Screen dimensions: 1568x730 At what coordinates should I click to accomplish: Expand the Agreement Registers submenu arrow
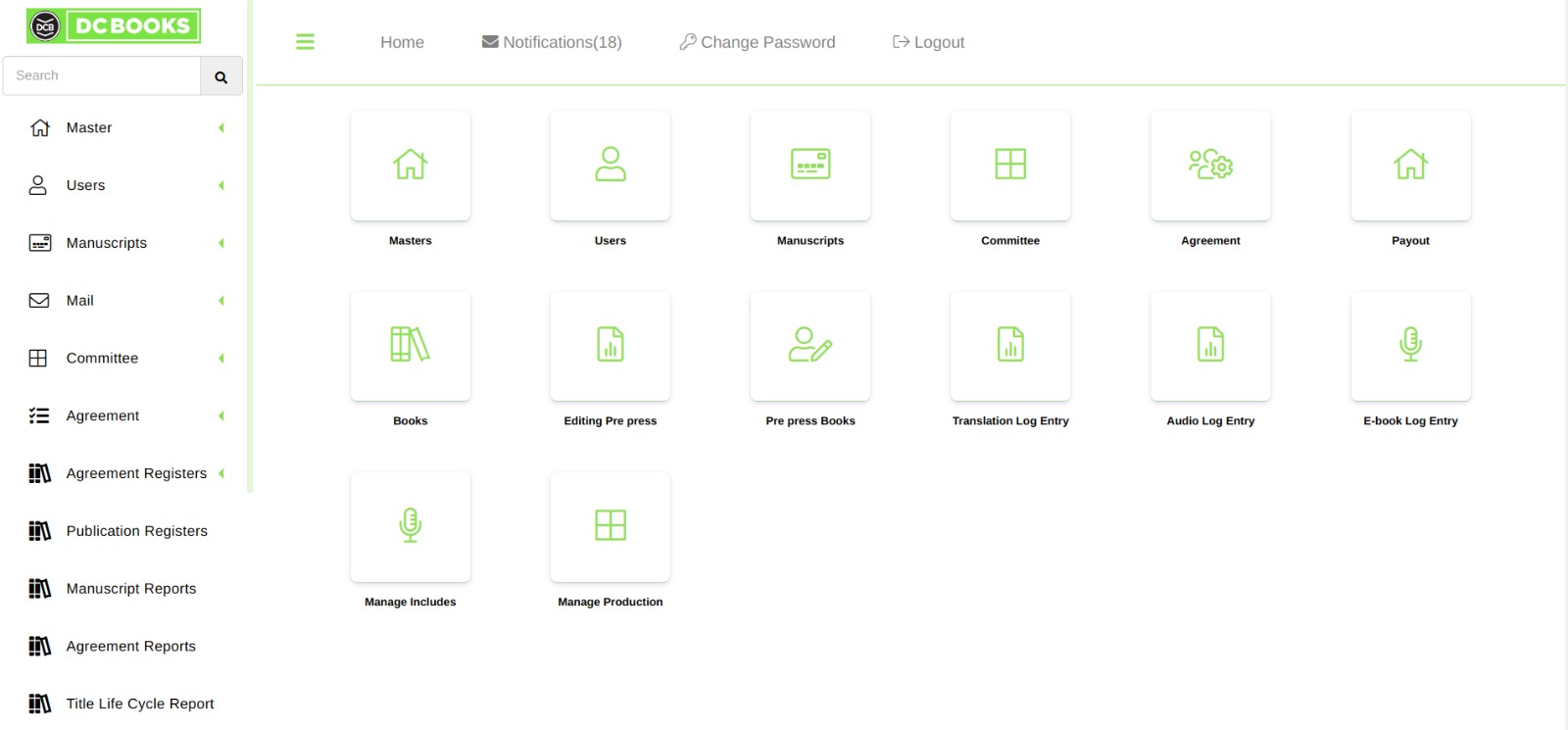point(221,473)
